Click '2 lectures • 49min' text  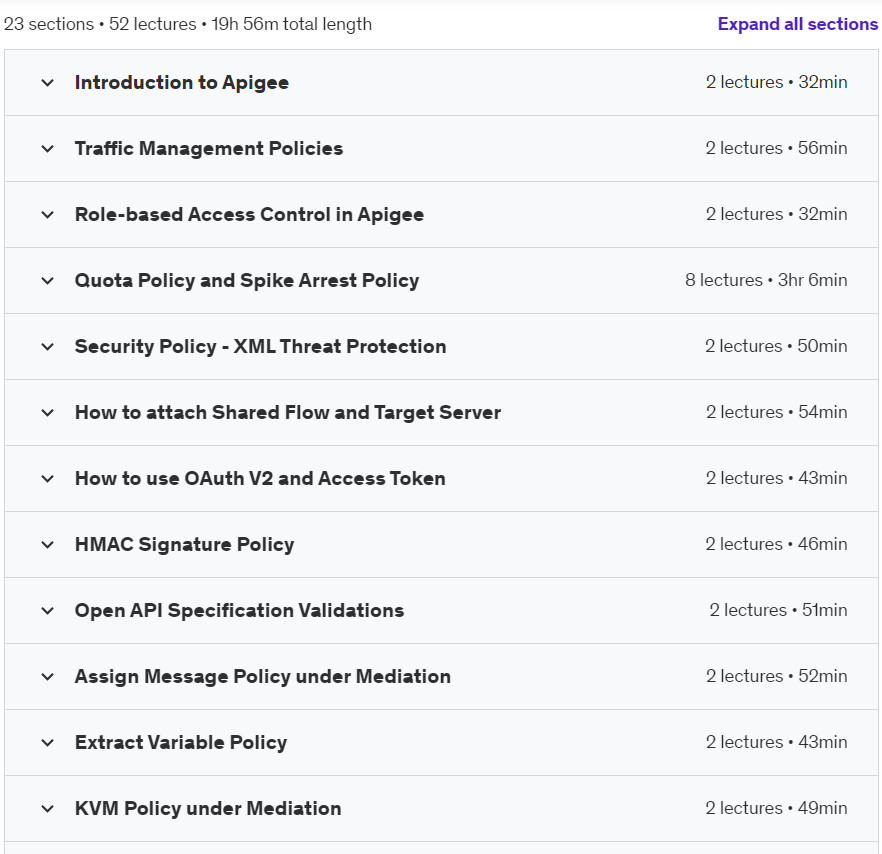pos(776,808)
